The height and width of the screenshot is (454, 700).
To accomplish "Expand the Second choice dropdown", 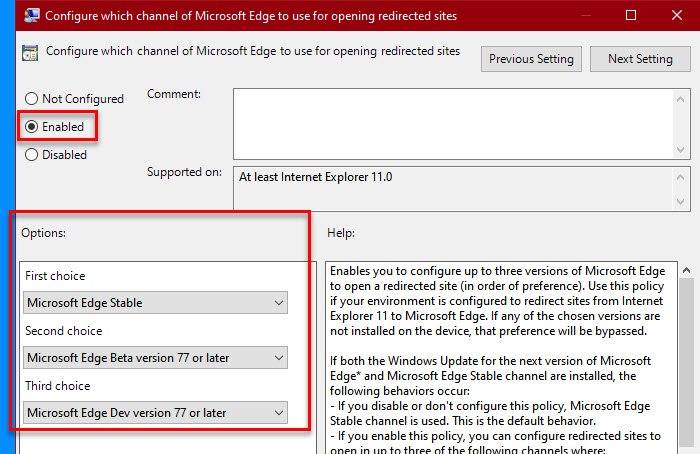I will pos(155,358).
